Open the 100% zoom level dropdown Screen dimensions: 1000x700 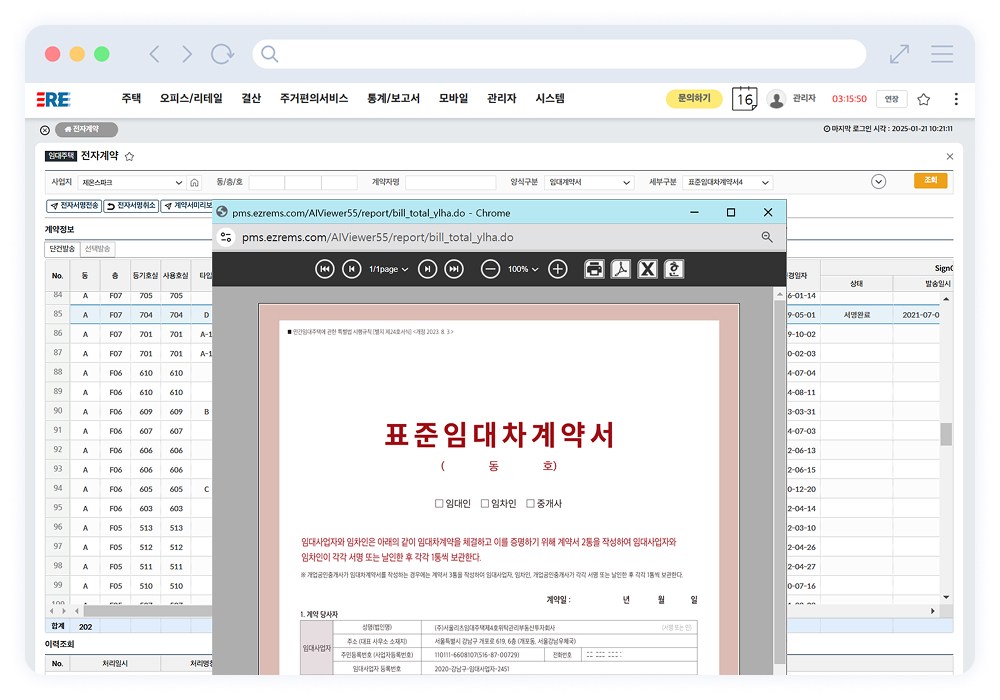click(x=522, y=269)
